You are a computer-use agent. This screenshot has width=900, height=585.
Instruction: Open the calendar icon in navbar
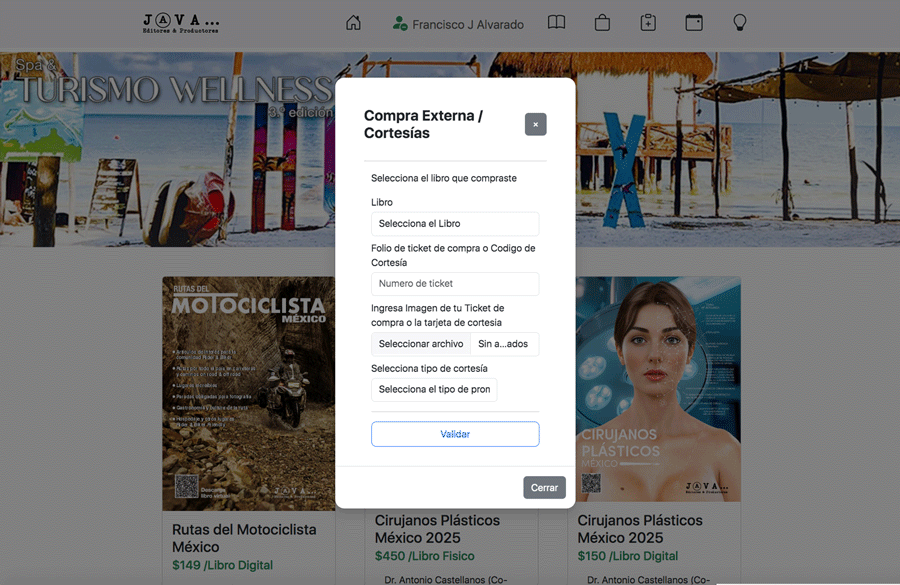694,23
